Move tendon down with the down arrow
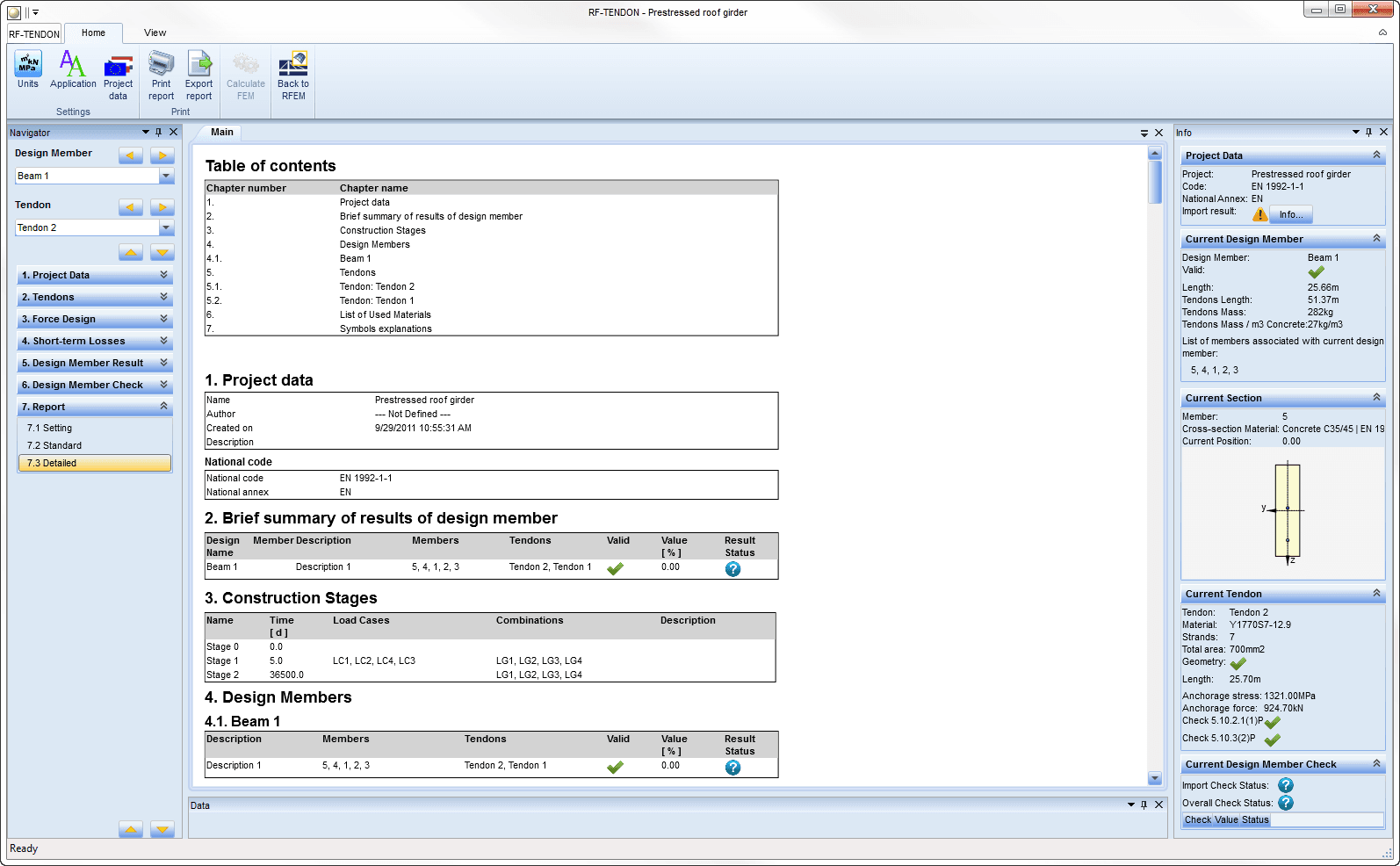This screenshot has height=866, width=1400. [x=162, y=252]
